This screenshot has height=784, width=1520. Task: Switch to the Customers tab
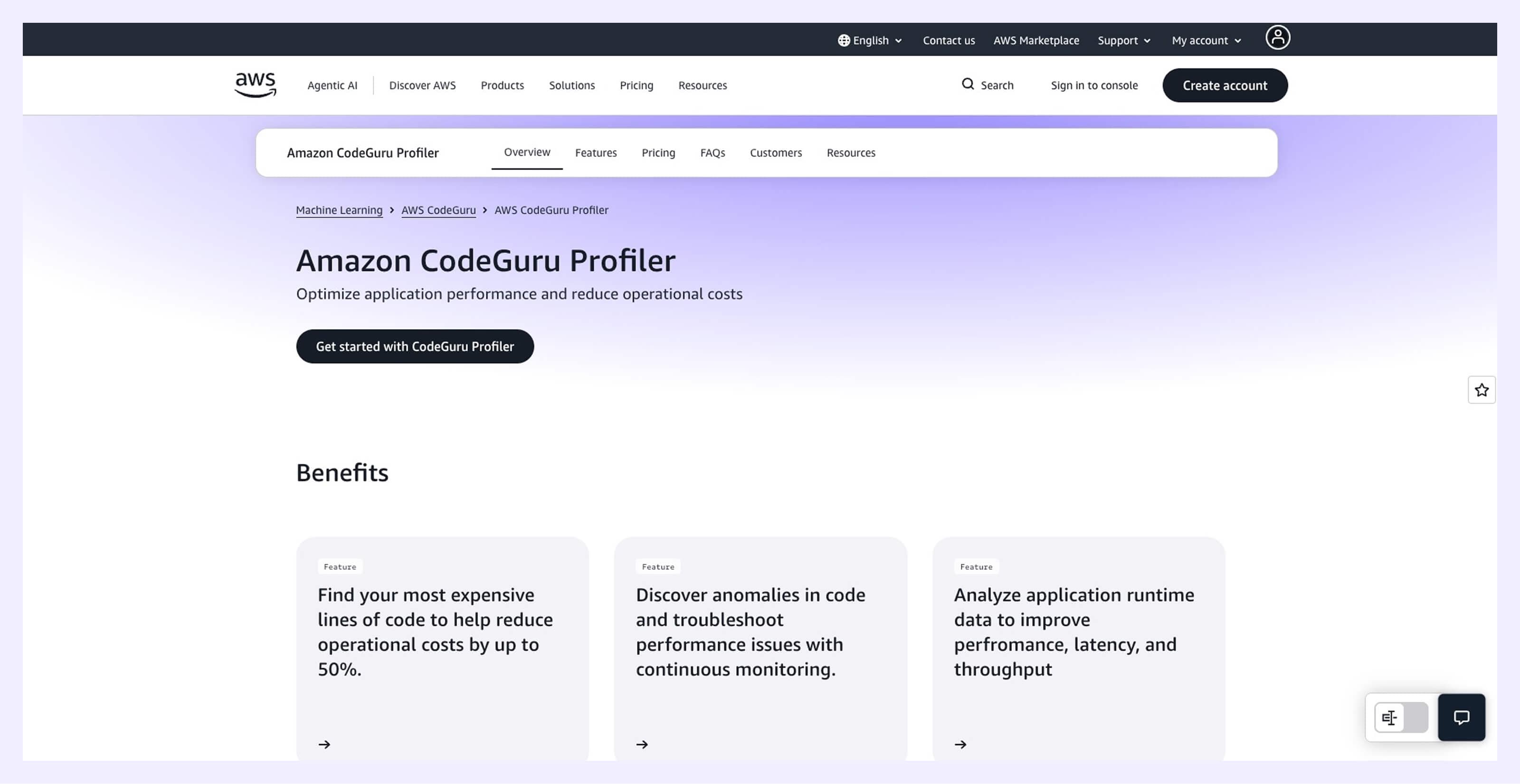point(776,153)
